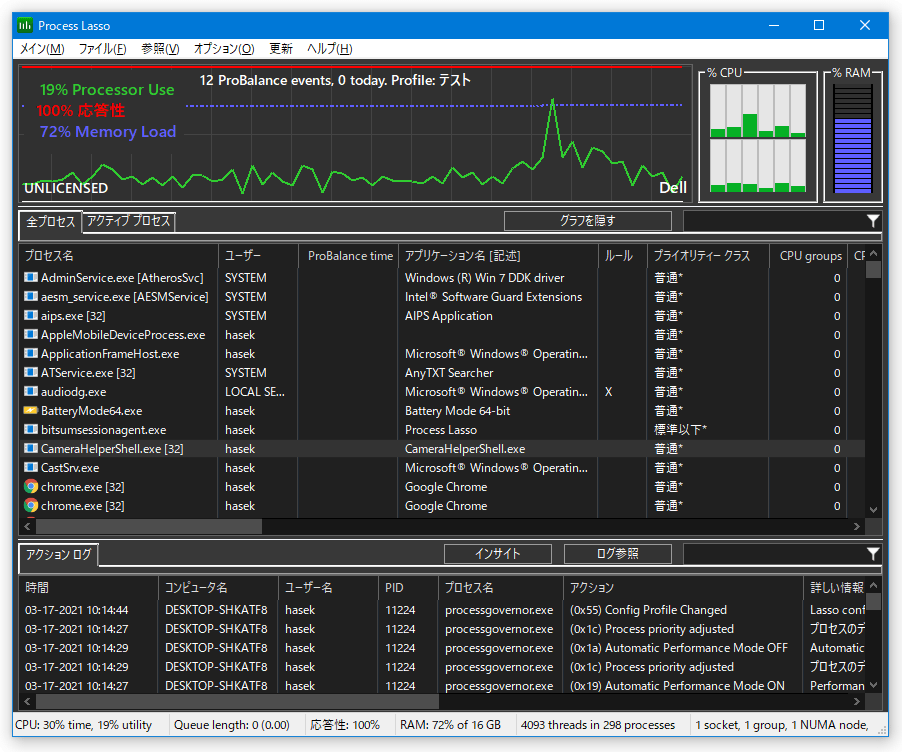
Task: Select the CameraHelperShell.exe [32] row
Action: click(x=442, y=449)
